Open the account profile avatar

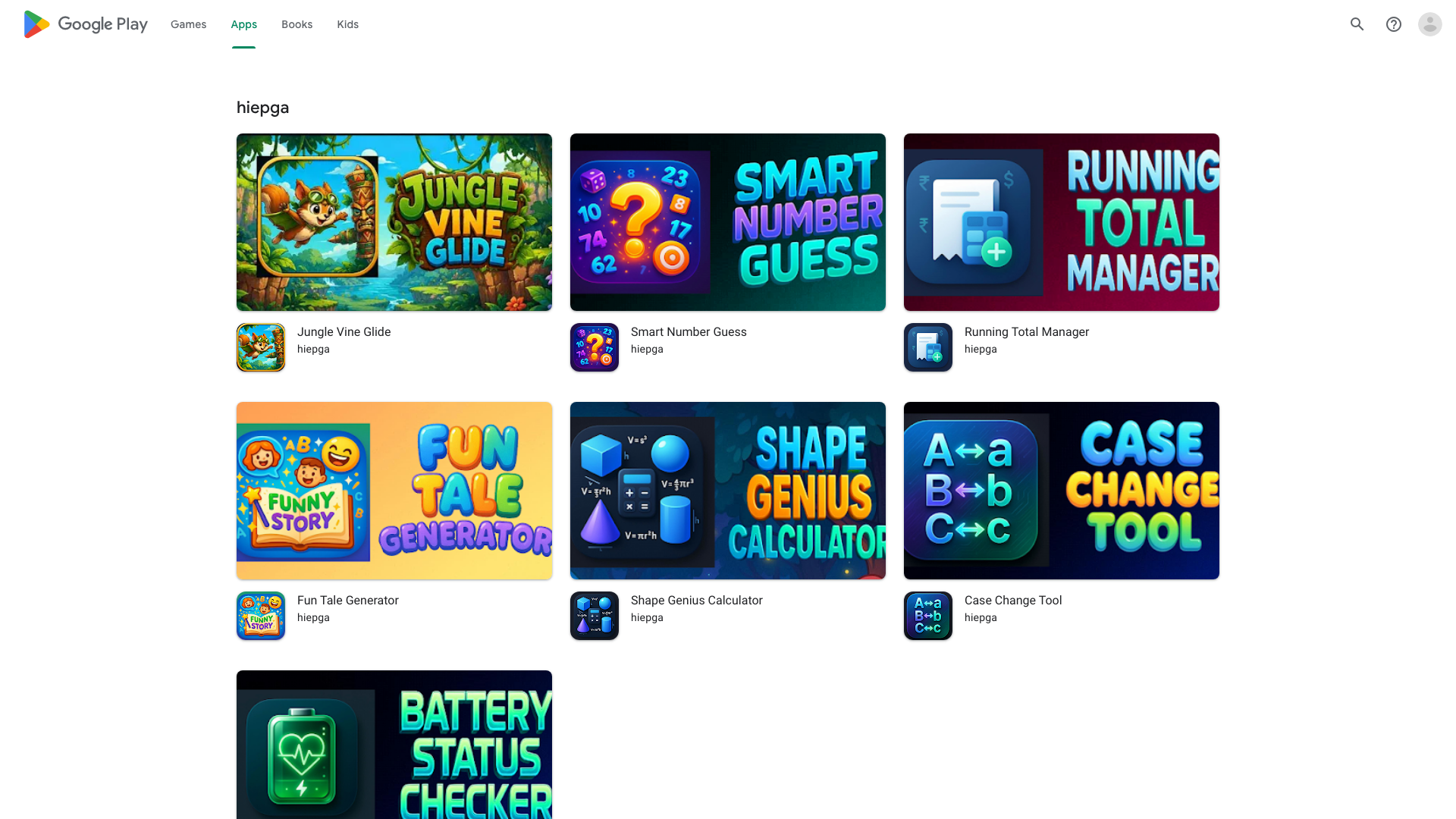pyautogui.click(x=1430, y=24)
